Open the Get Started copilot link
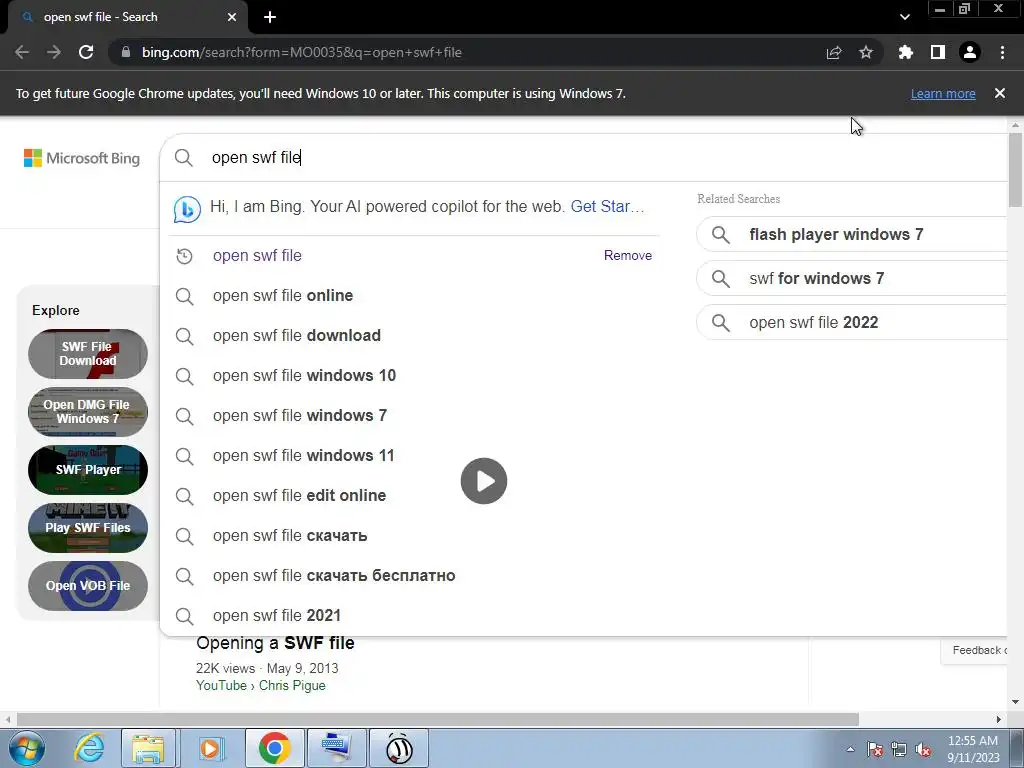1024x768 pixels. point(607,206)
